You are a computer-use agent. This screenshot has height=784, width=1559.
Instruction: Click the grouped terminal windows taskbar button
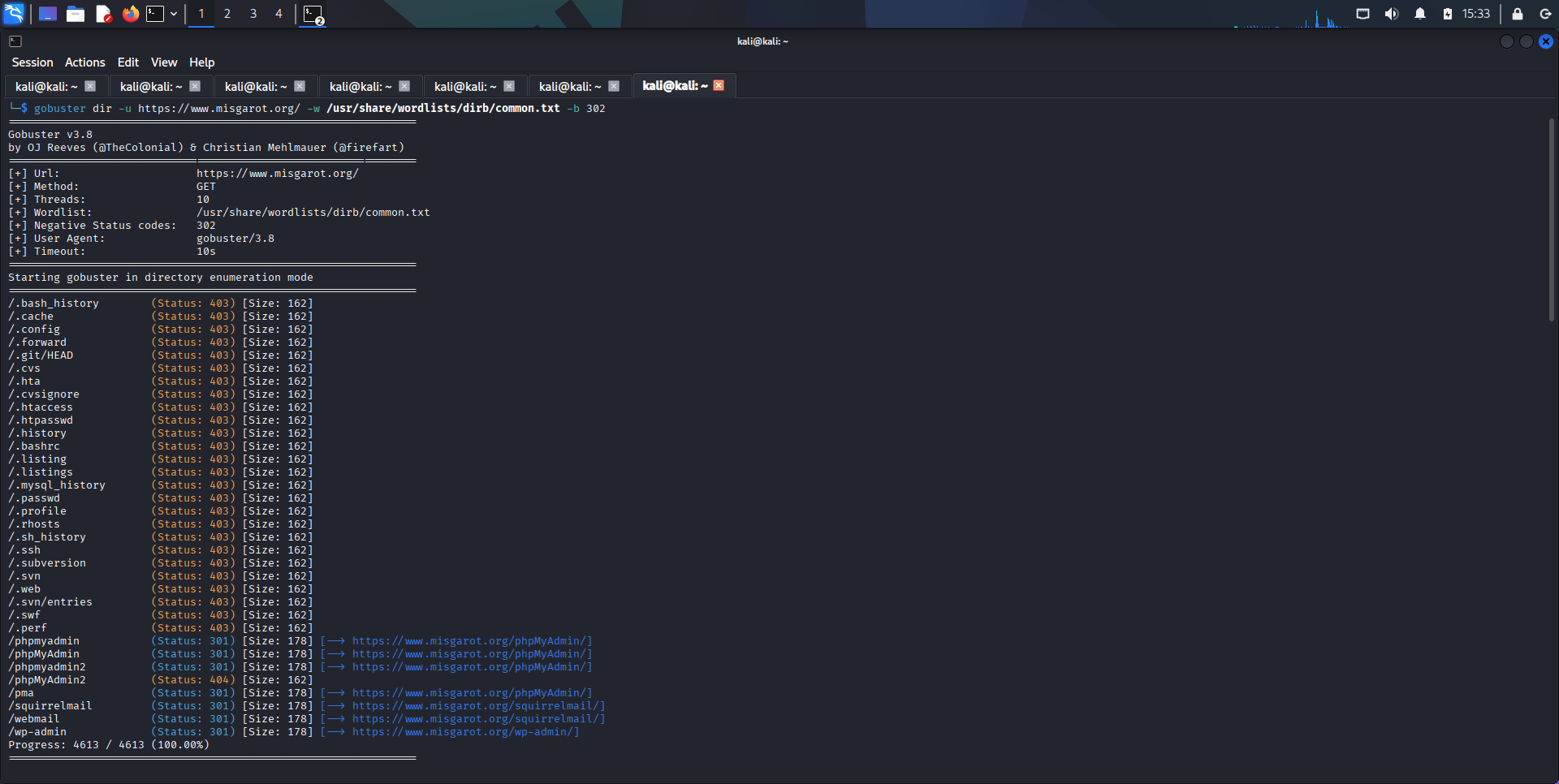[x=313, y=15]
